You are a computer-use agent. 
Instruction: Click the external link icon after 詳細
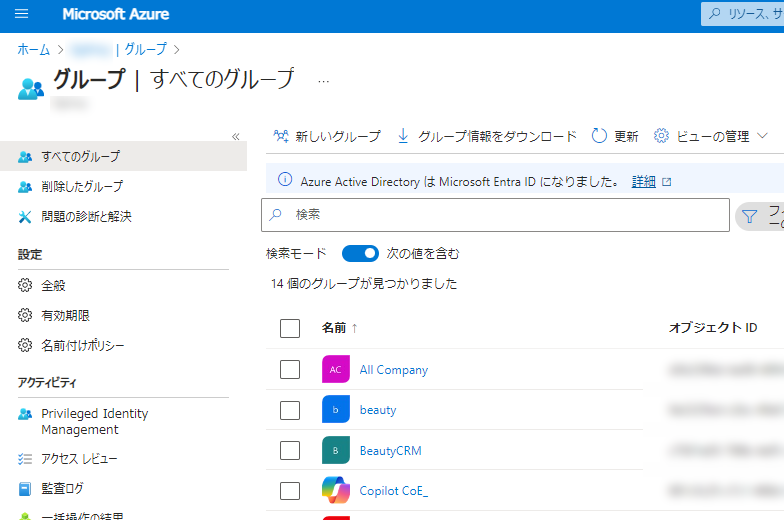coord(666,182)
